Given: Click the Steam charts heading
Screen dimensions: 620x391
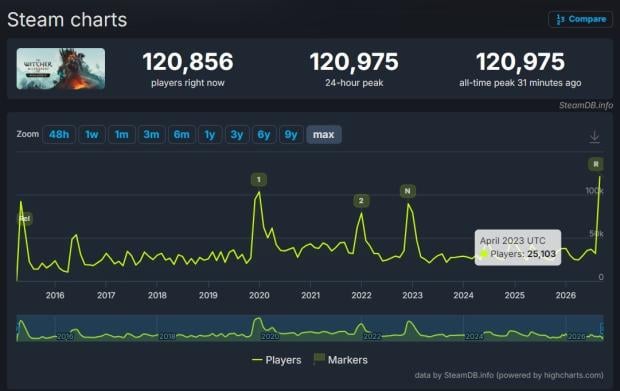Looking at the screenshot, I should click(x=67, y=20).
